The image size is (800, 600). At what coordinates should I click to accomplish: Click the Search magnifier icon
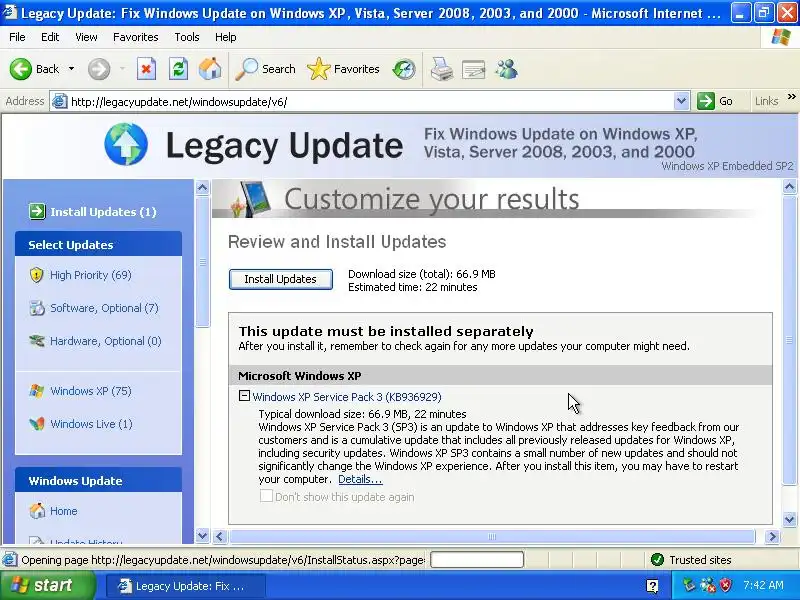[246, 69]
